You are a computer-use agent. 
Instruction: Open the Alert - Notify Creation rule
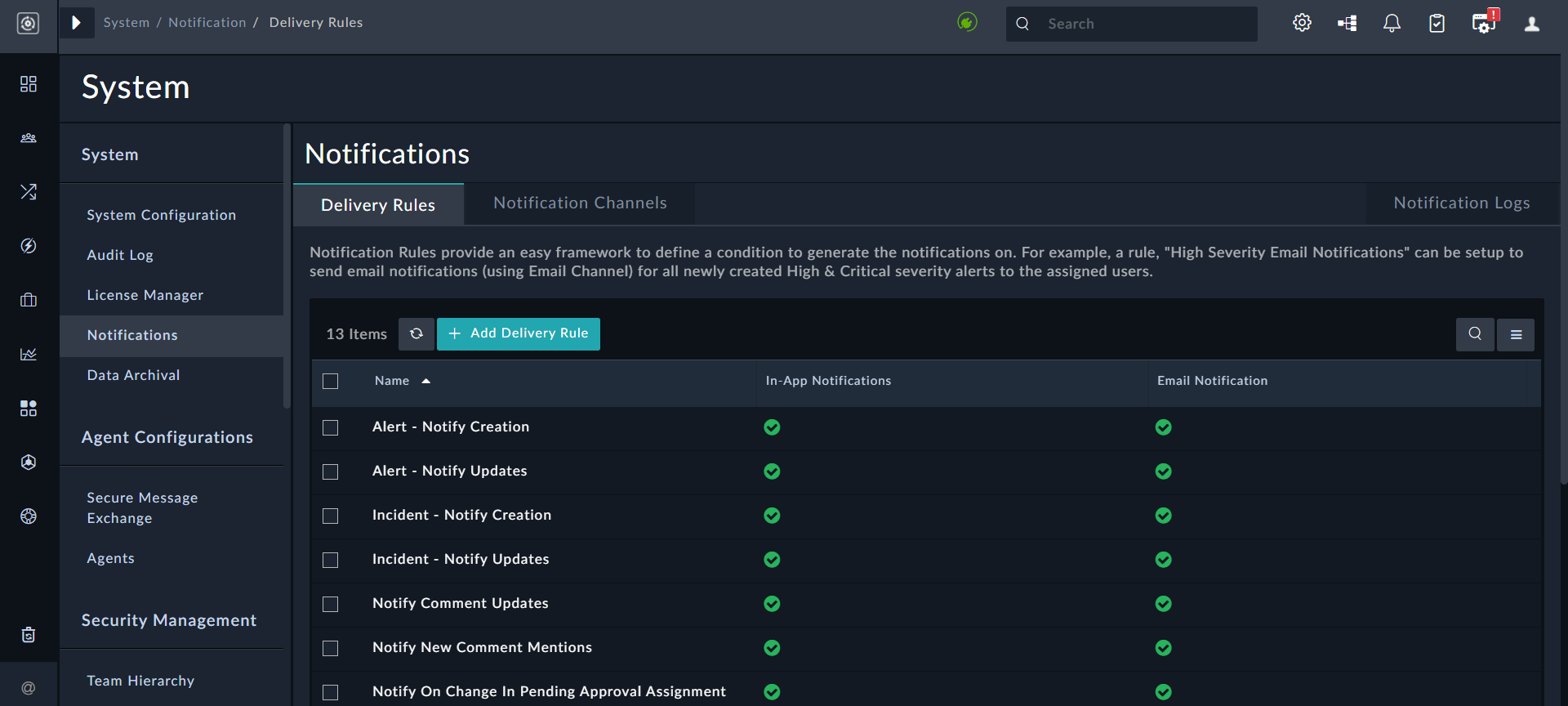tap(451, 427)
